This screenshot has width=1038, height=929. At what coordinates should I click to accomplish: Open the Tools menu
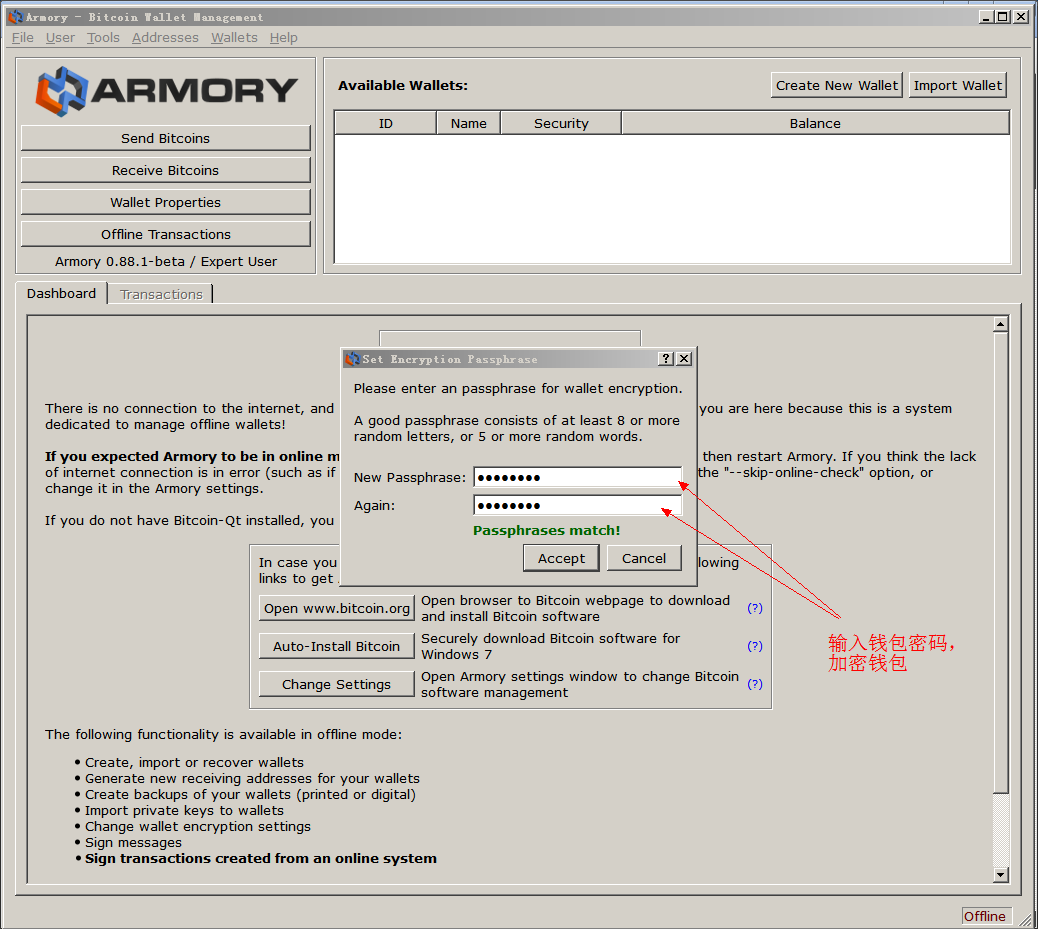pos(103,38)
